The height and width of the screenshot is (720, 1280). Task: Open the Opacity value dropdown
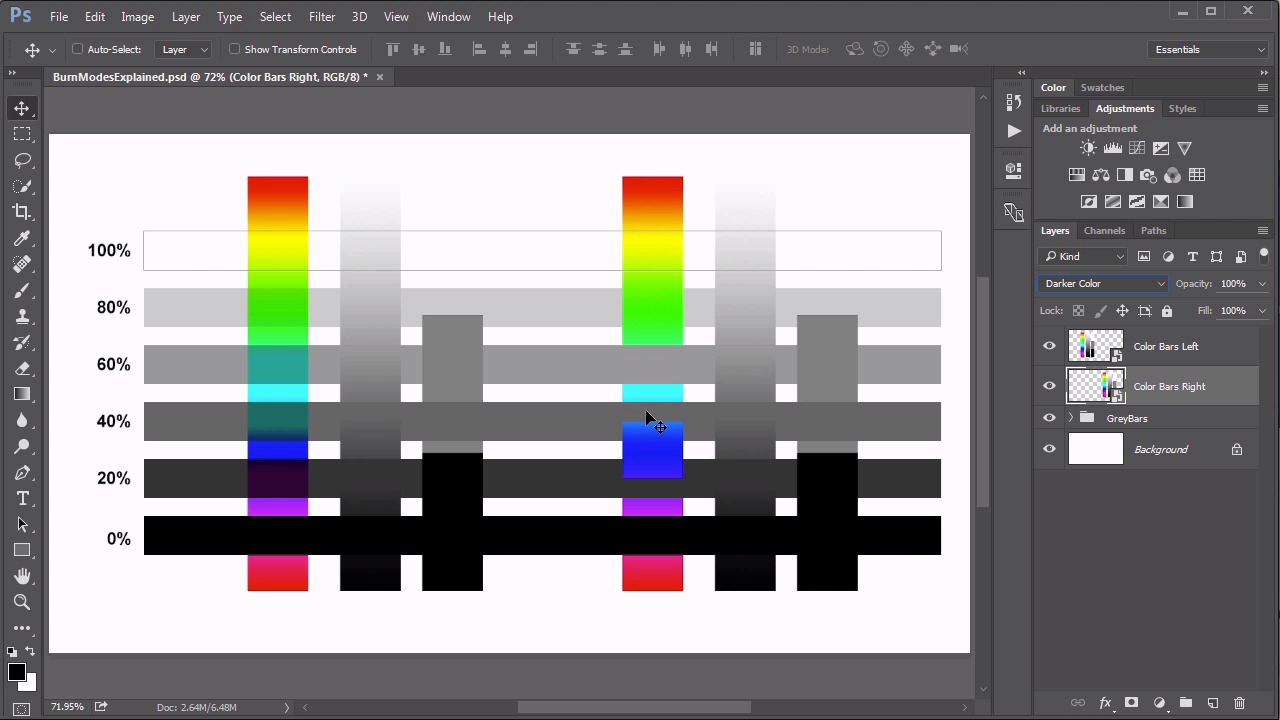pos(1262,284)
